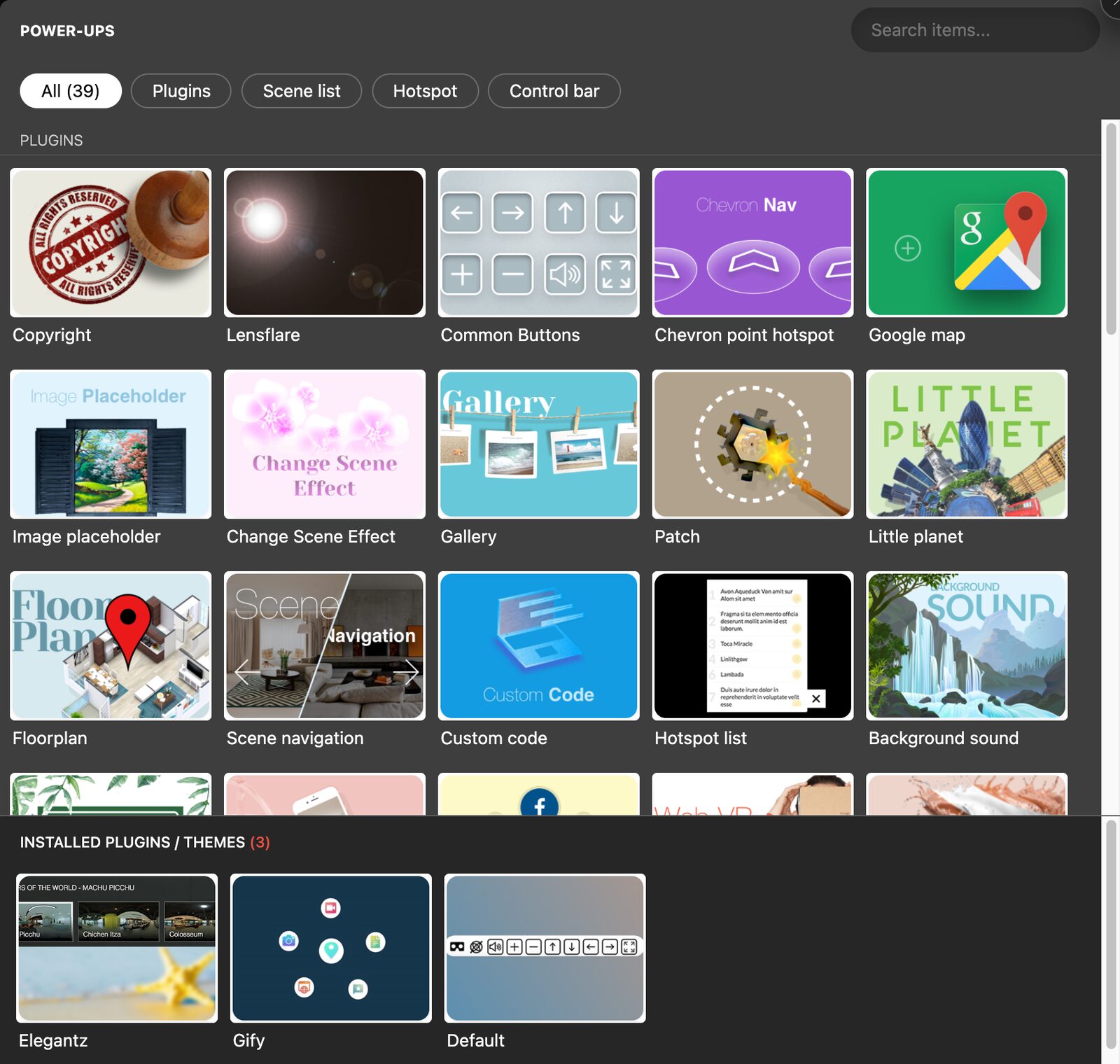Select the Hotspot list plugin
This screenshot has height=1064, width=1120.
[x=752, y=646]
